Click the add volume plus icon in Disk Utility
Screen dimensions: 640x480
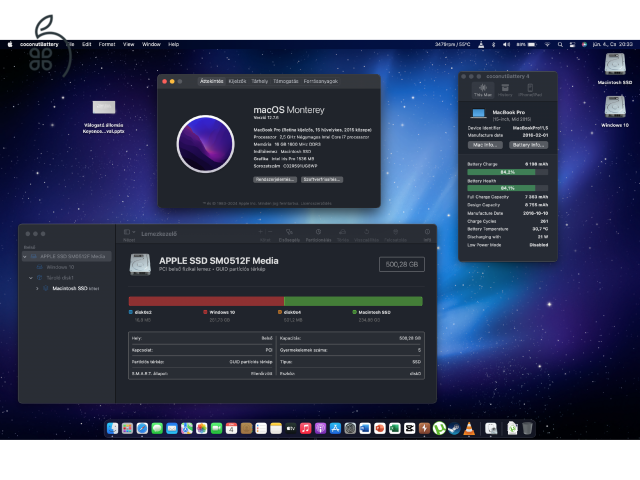(x=260, y=232)
